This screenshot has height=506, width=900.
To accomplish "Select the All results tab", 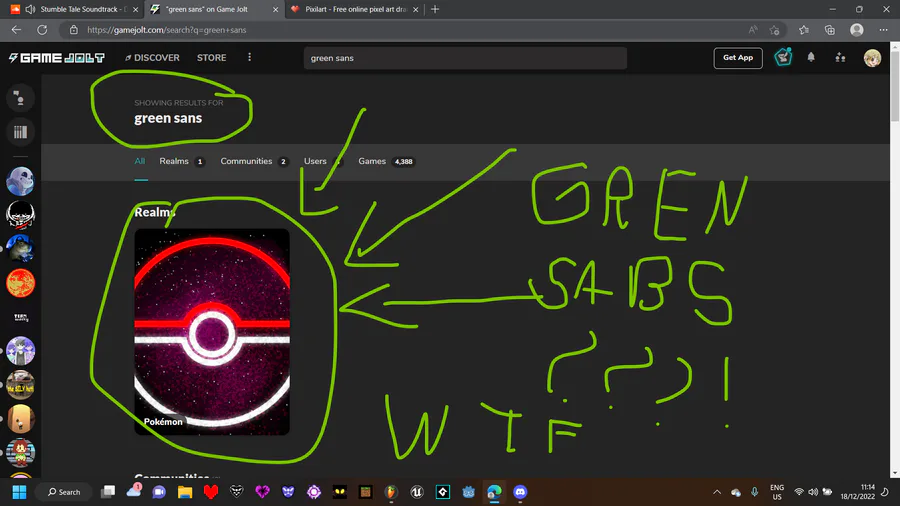I will [x=139, y=161].
